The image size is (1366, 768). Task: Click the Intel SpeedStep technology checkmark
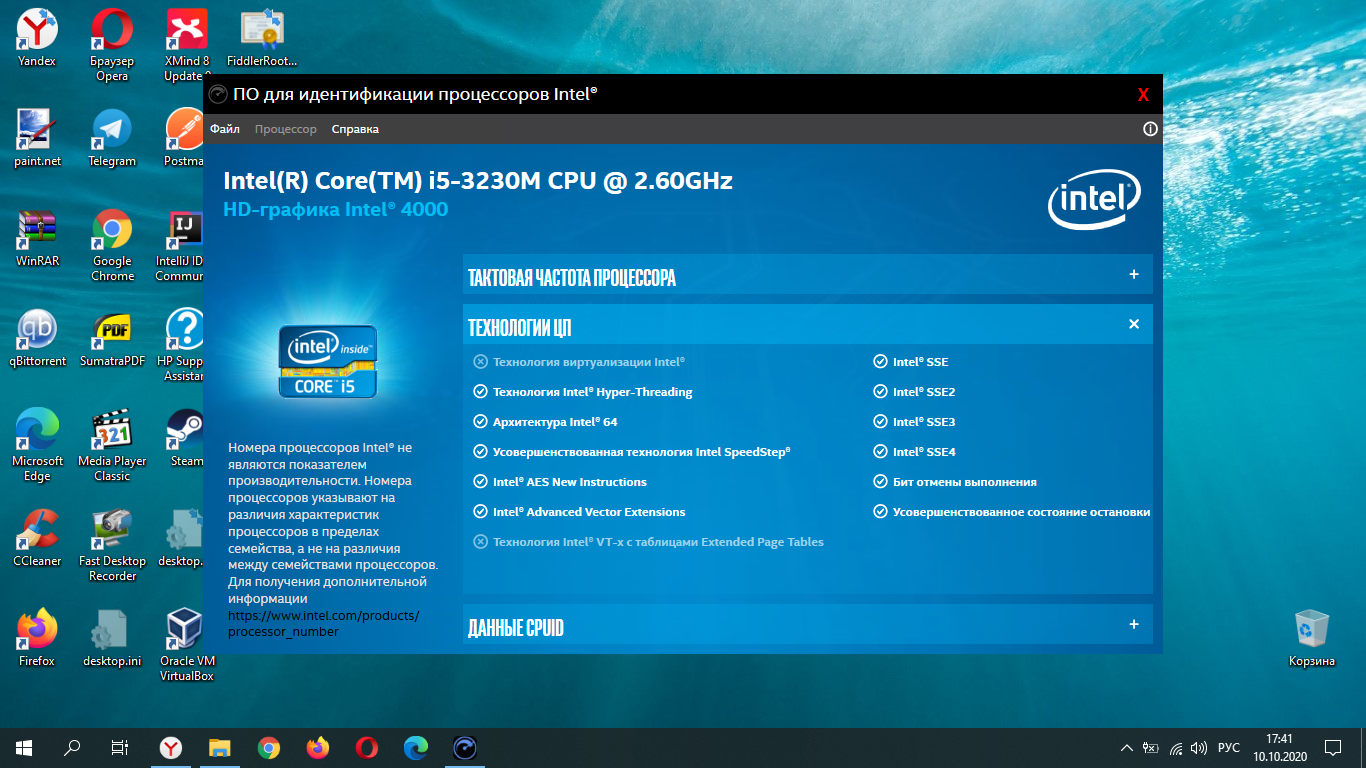click(480, 452)
